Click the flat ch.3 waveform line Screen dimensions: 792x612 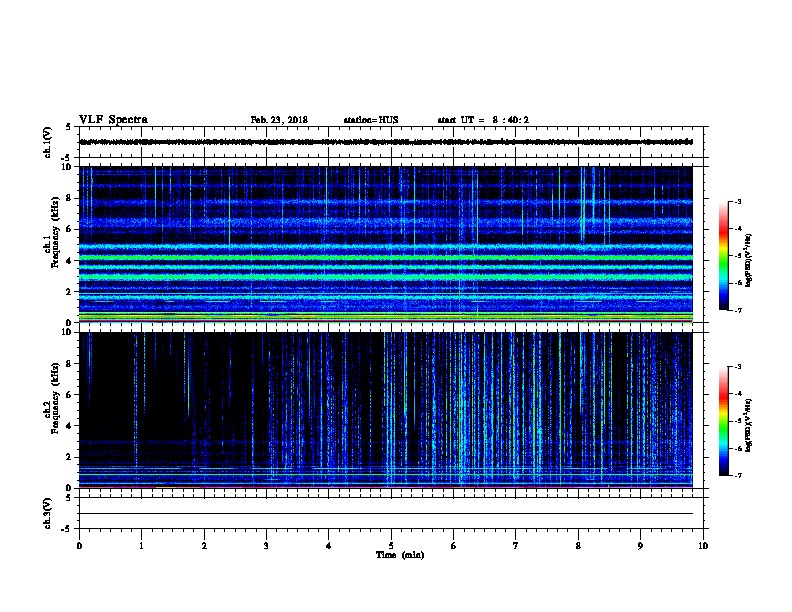(x=386, y=514)
